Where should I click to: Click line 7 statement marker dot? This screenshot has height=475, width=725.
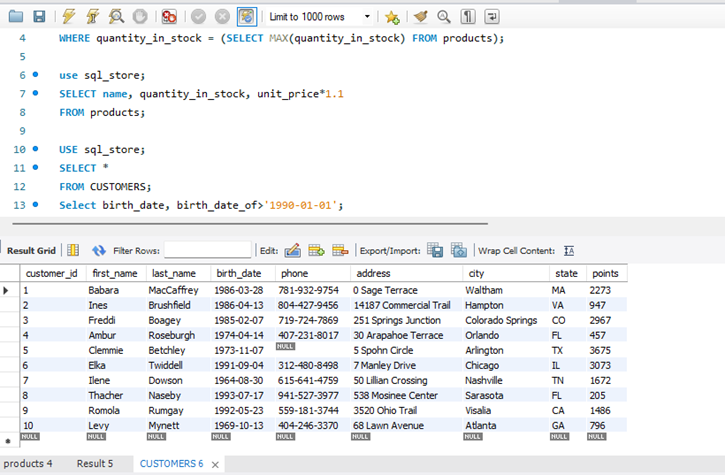[x=36, y=93]
